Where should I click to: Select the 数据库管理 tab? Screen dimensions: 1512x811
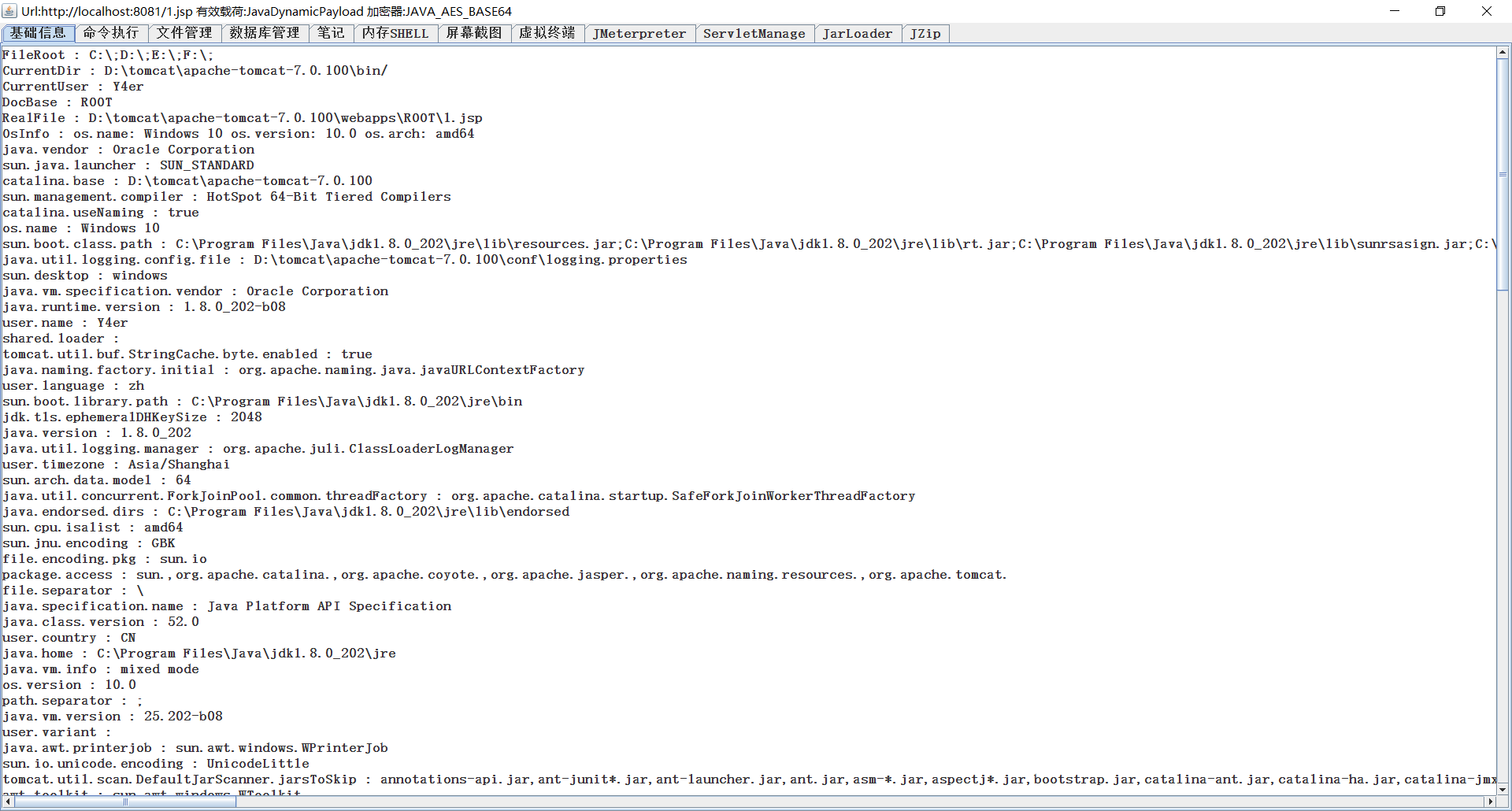(265, 33)
